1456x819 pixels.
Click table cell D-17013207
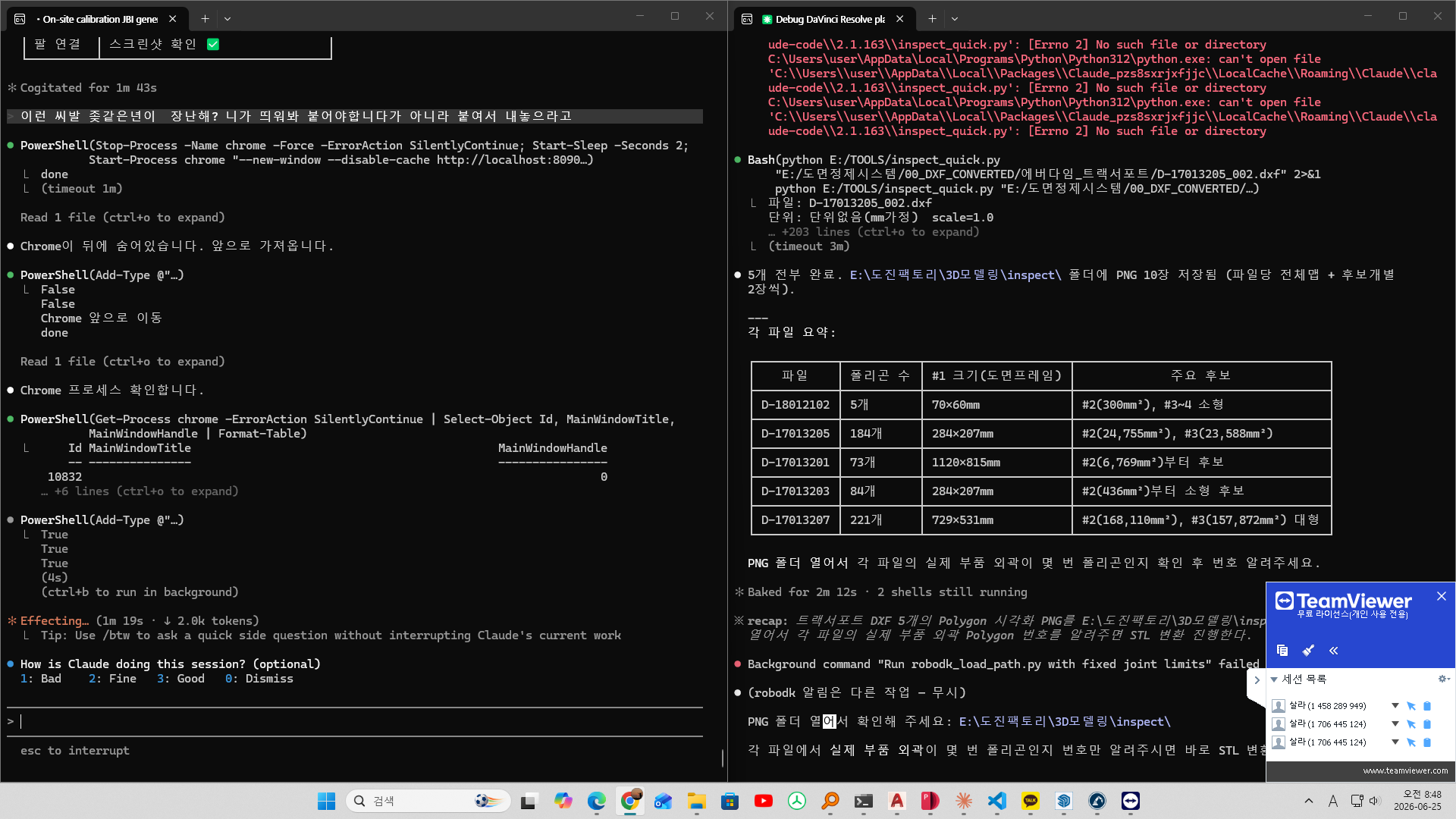tap(795, 519)
